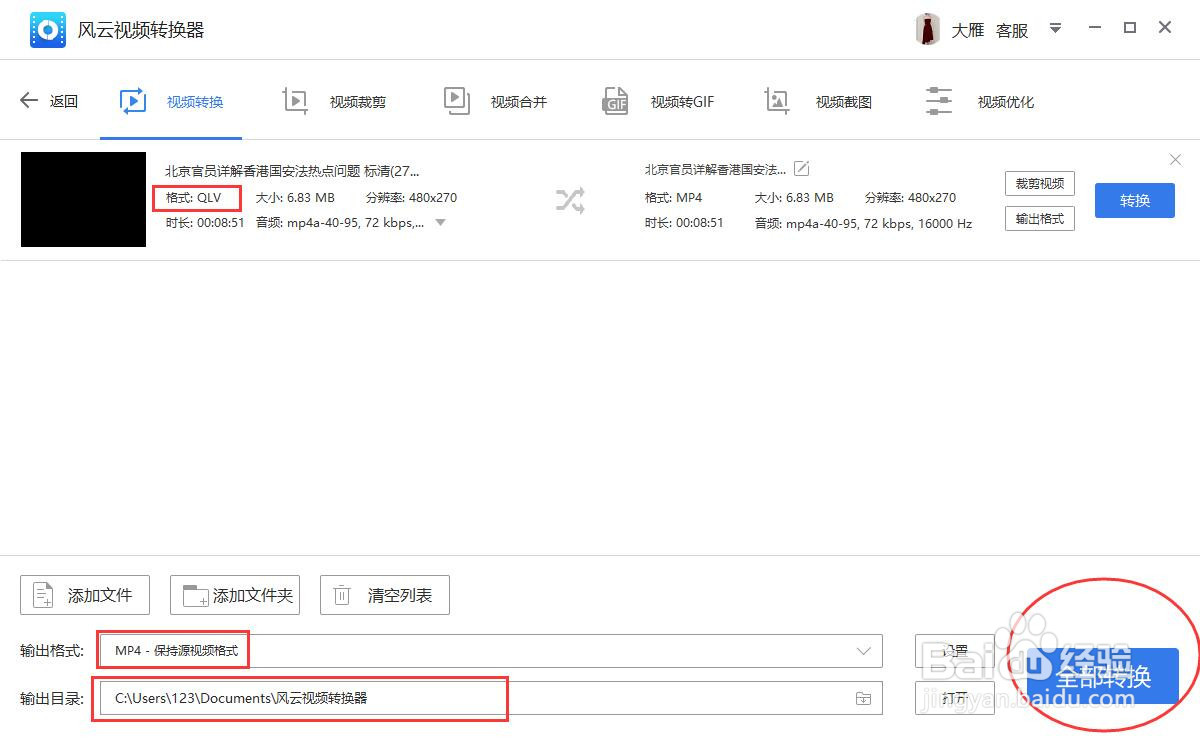Expand the source audio track dropdown arrow
1200x740 pixels.
(x=440, y=223)
